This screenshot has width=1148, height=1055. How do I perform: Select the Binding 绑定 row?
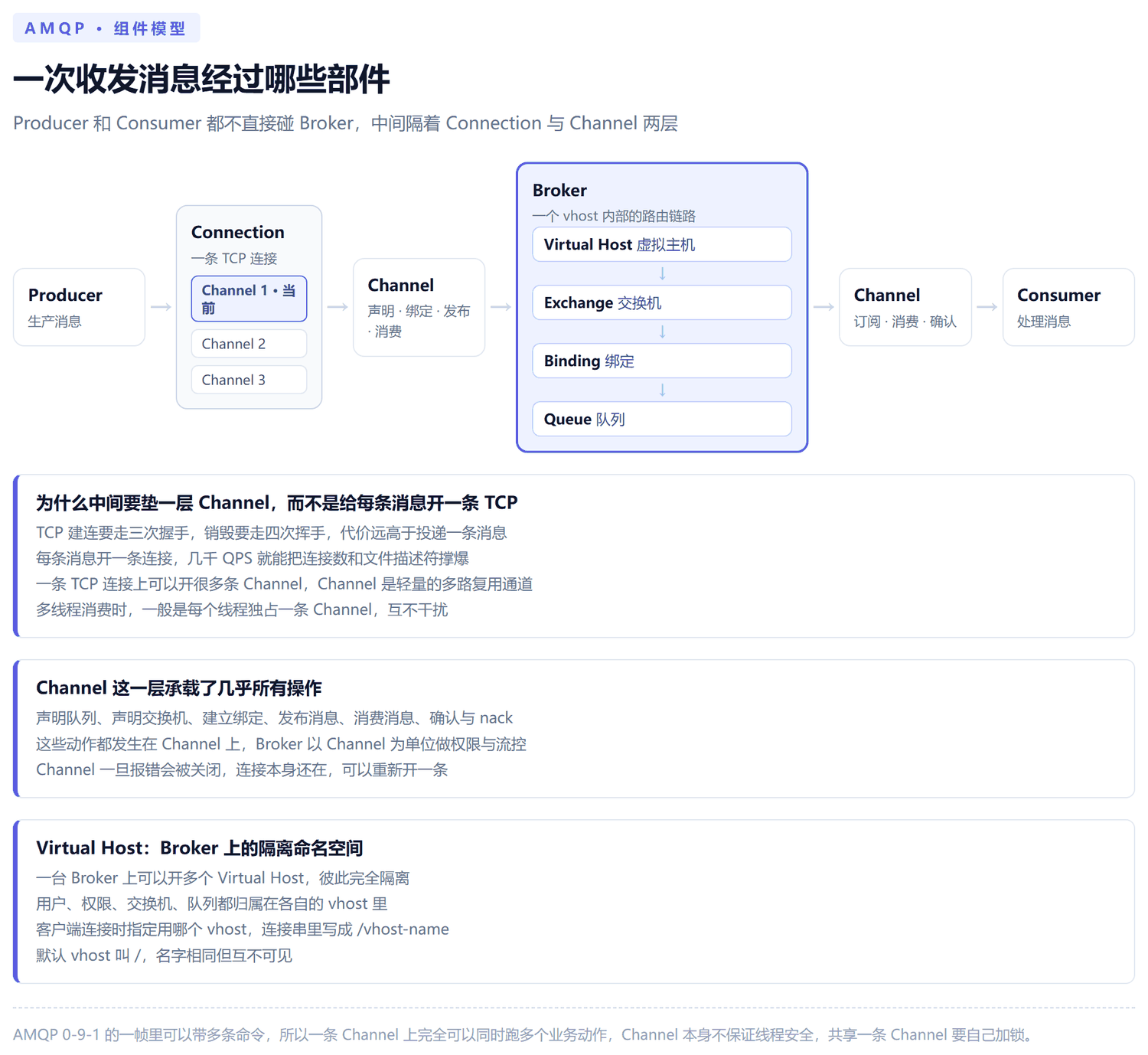click(662, 361)
